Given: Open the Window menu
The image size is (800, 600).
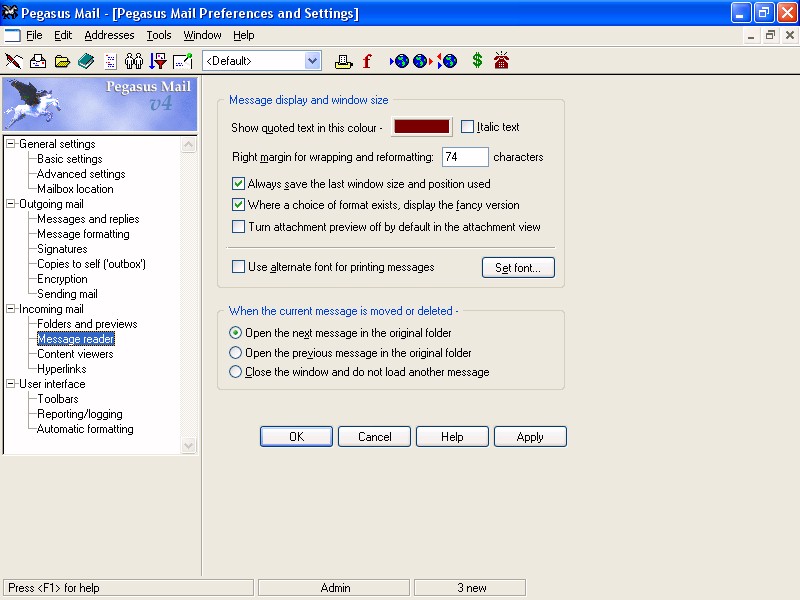Looking at the screenshot, I should pos(202,35).
